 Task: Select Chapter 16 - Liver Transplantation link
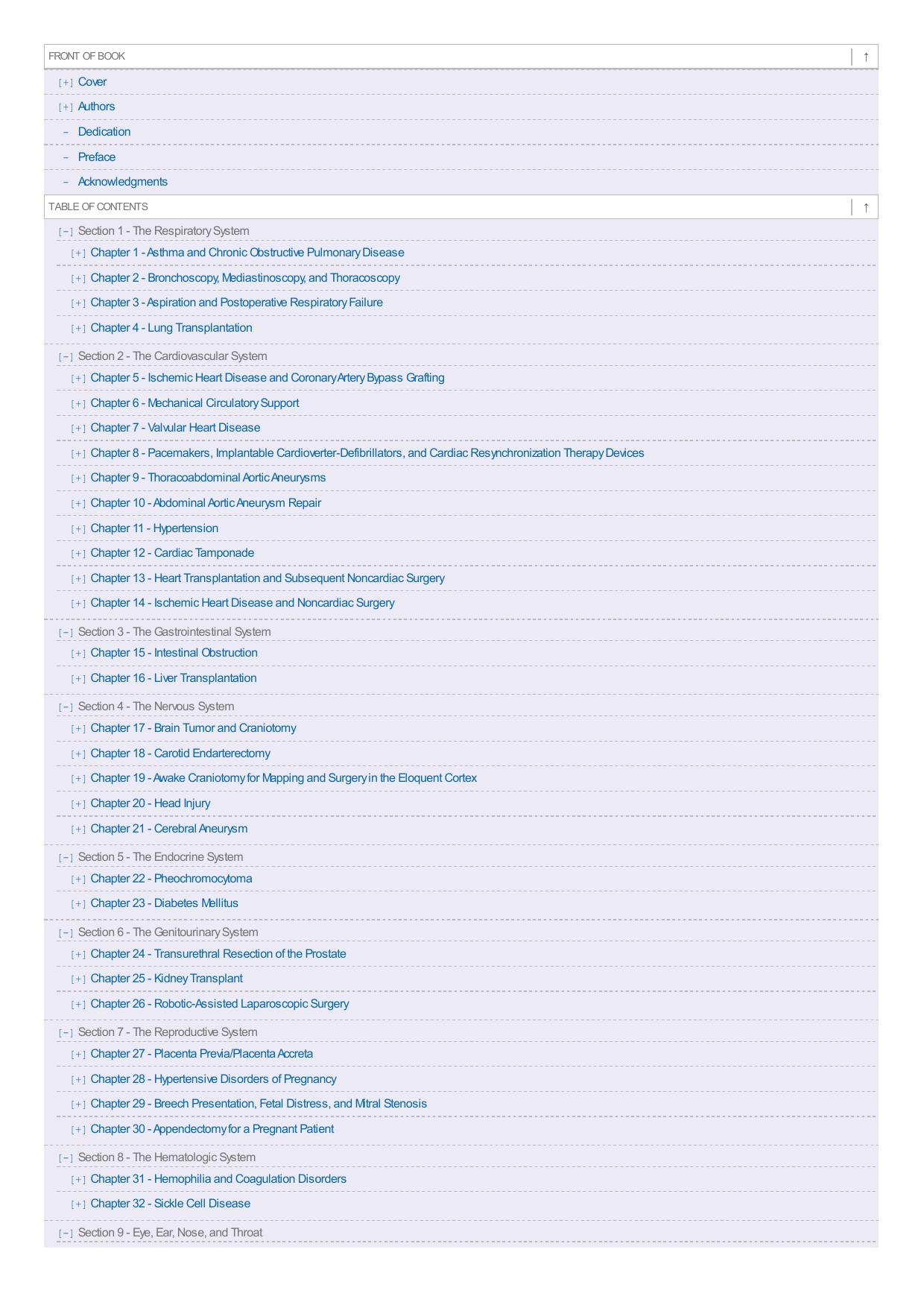[174, 678]
